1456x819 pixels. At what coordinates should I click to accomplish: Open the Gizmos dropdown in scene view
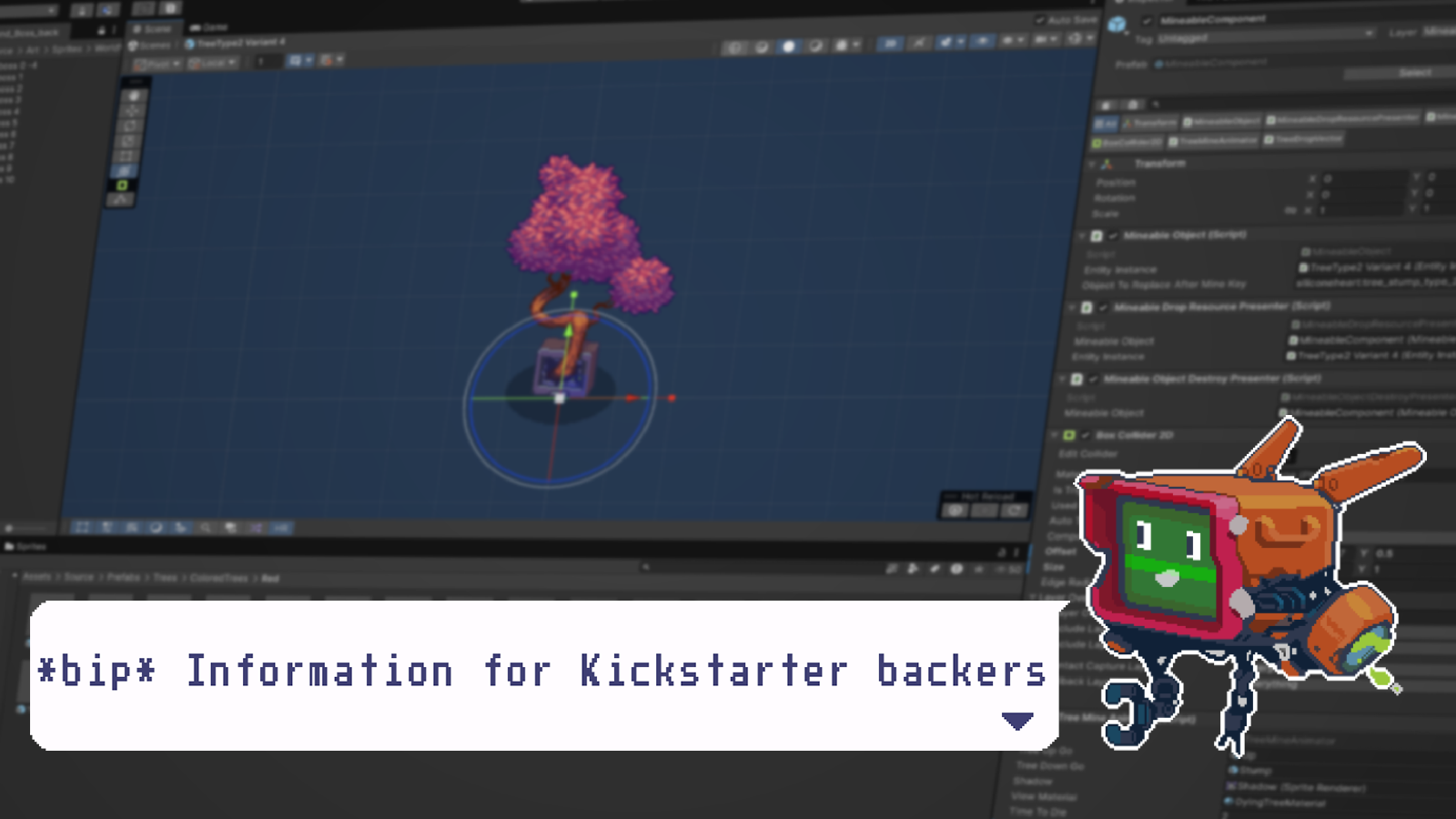tap(1080, 38)
